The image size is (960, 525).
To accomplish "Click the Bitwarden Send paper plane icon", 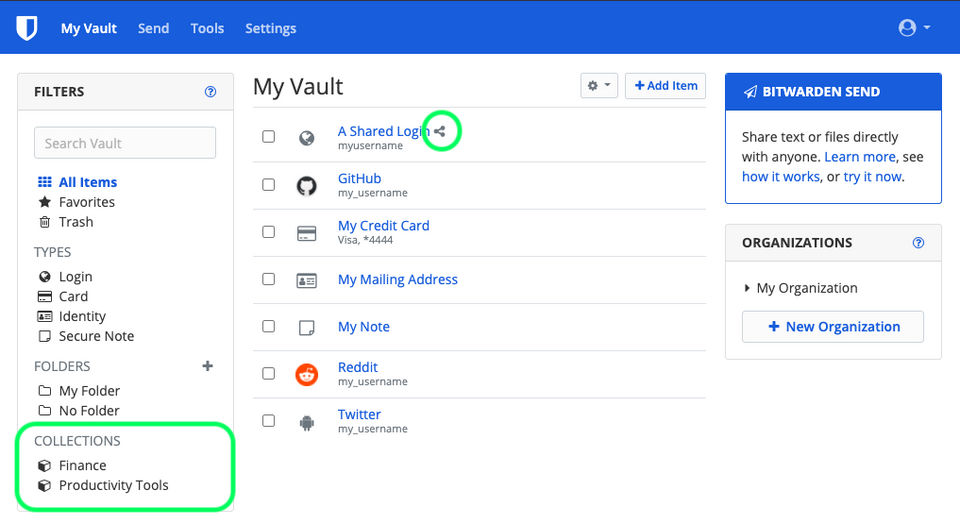I will click(751, 92).
